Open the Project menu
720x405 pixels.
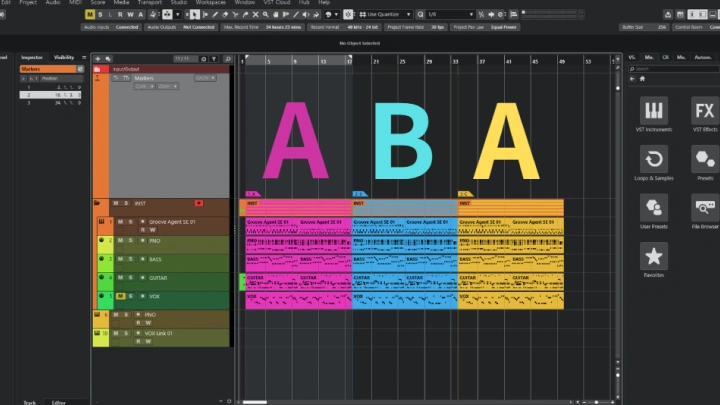28,2
